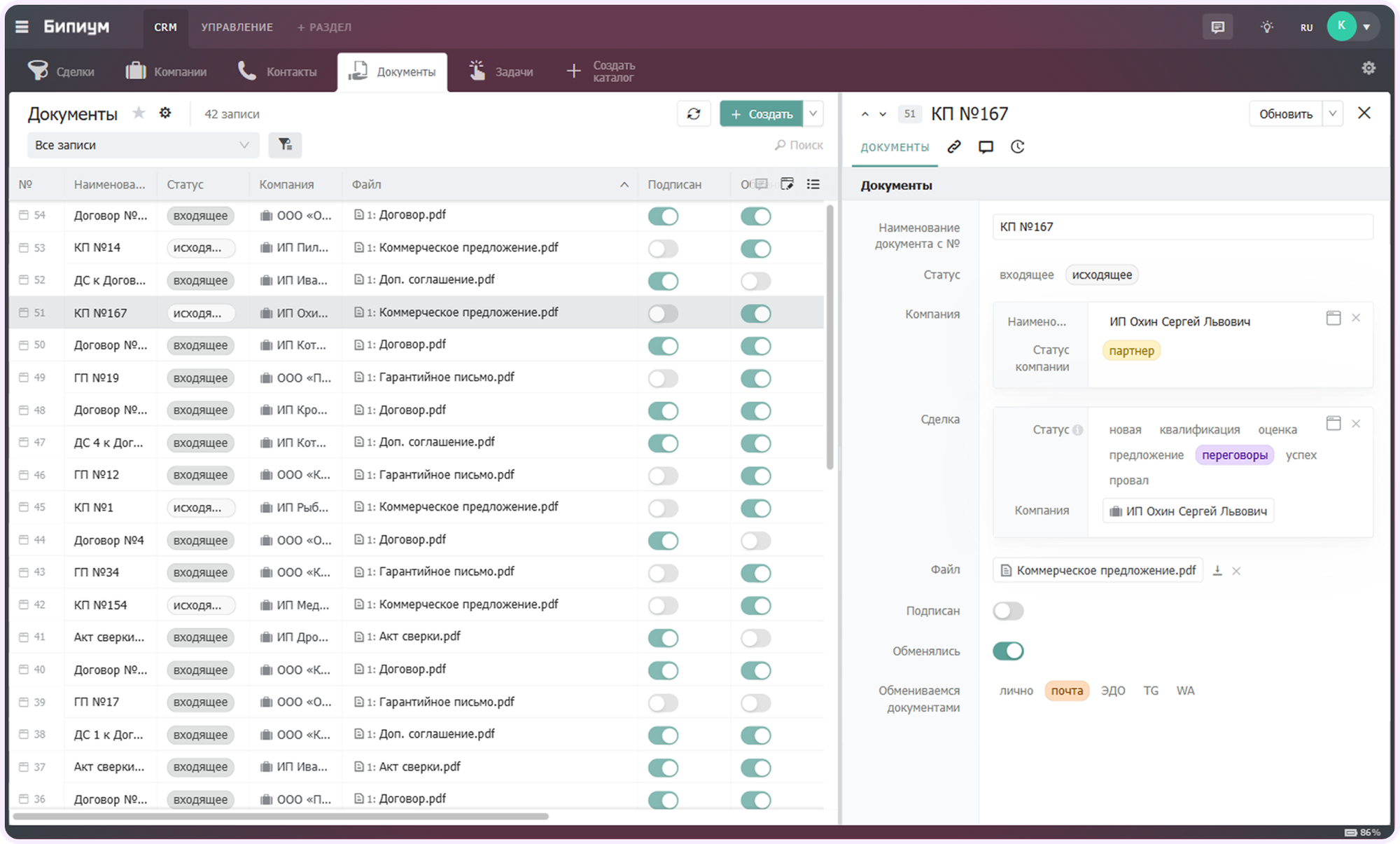This screenshot has height=844, width=1400.
Task: Click the table list view options icon
Action: tap(813, 184)
